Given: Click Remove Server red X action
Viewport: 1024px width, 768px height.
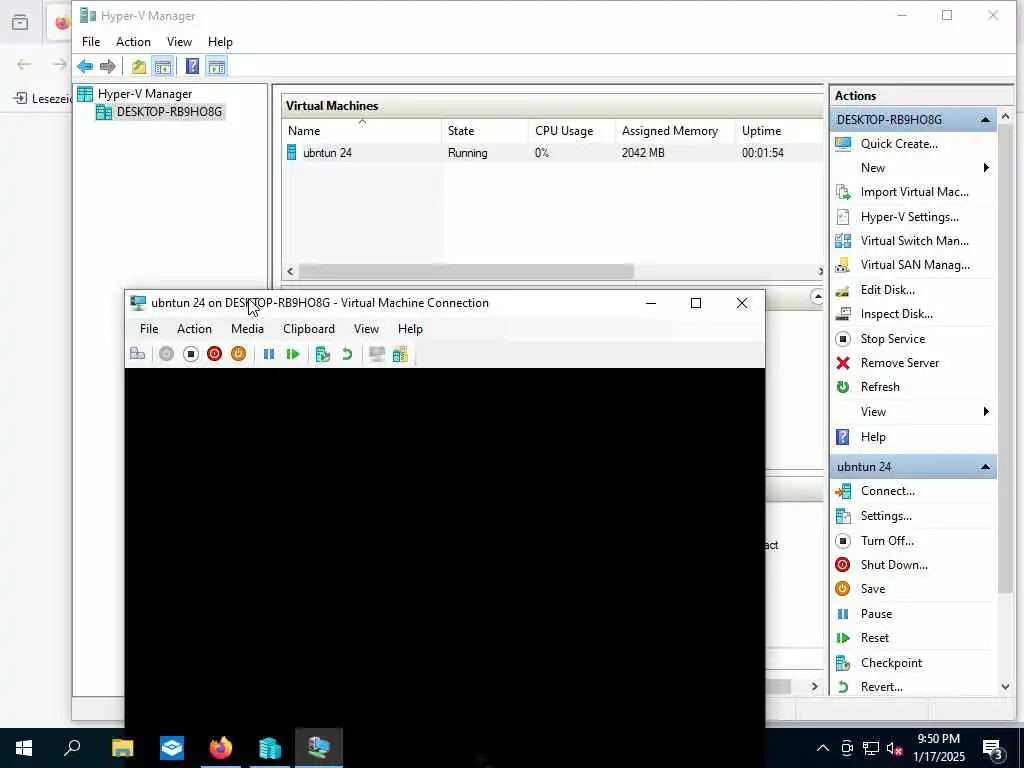Looking at the screenshot, I should [899, 363].
